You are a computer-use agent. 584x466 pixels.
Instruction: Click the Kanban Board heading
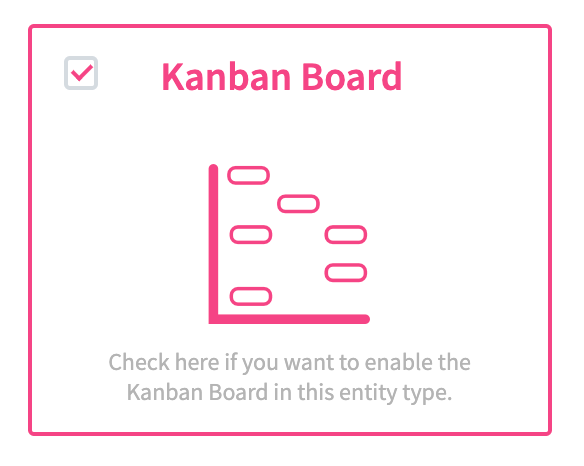pos(282,77)
